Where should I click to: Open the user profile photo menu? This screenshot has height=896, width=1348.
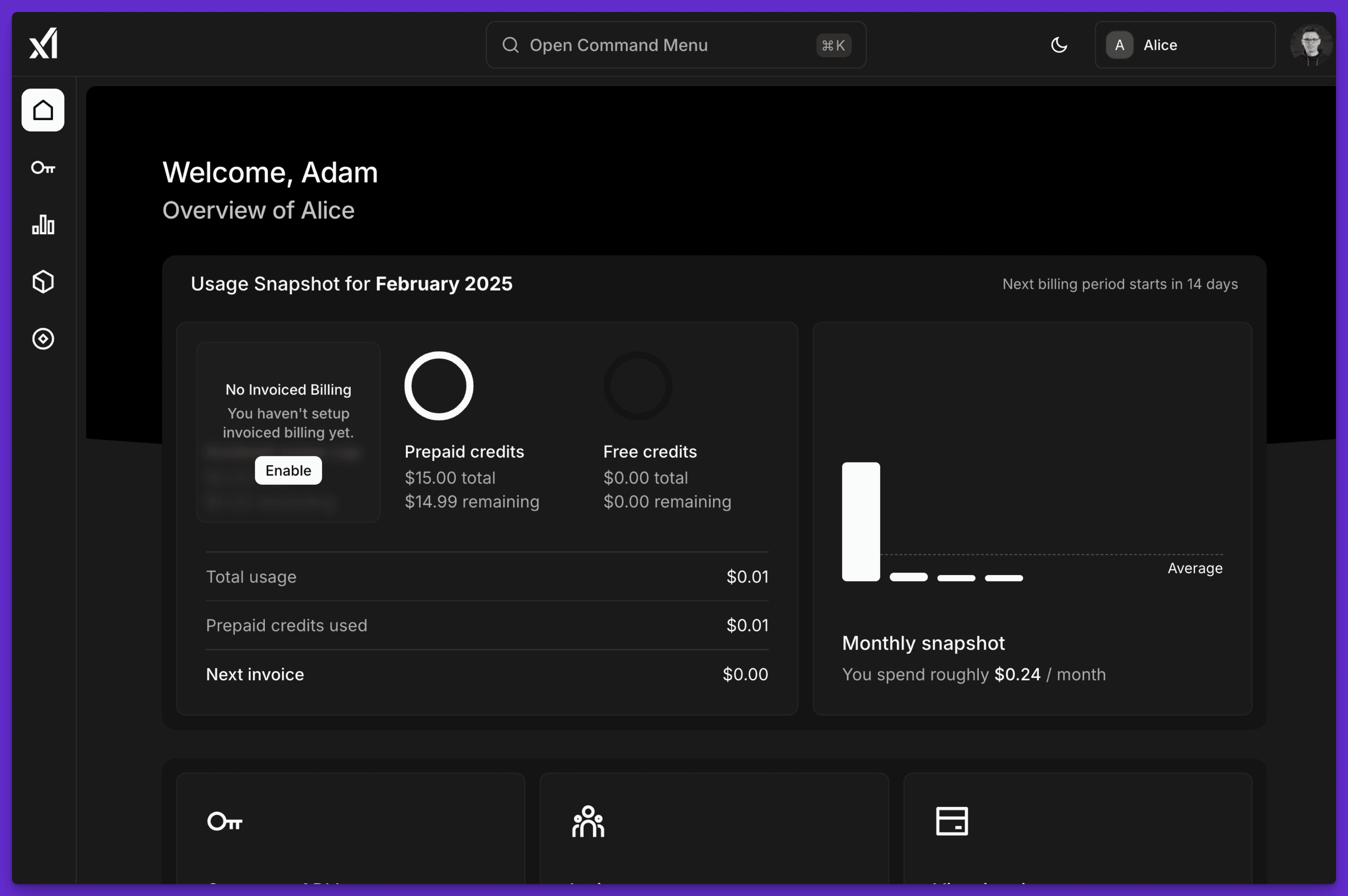click(x=1311, y=45)
